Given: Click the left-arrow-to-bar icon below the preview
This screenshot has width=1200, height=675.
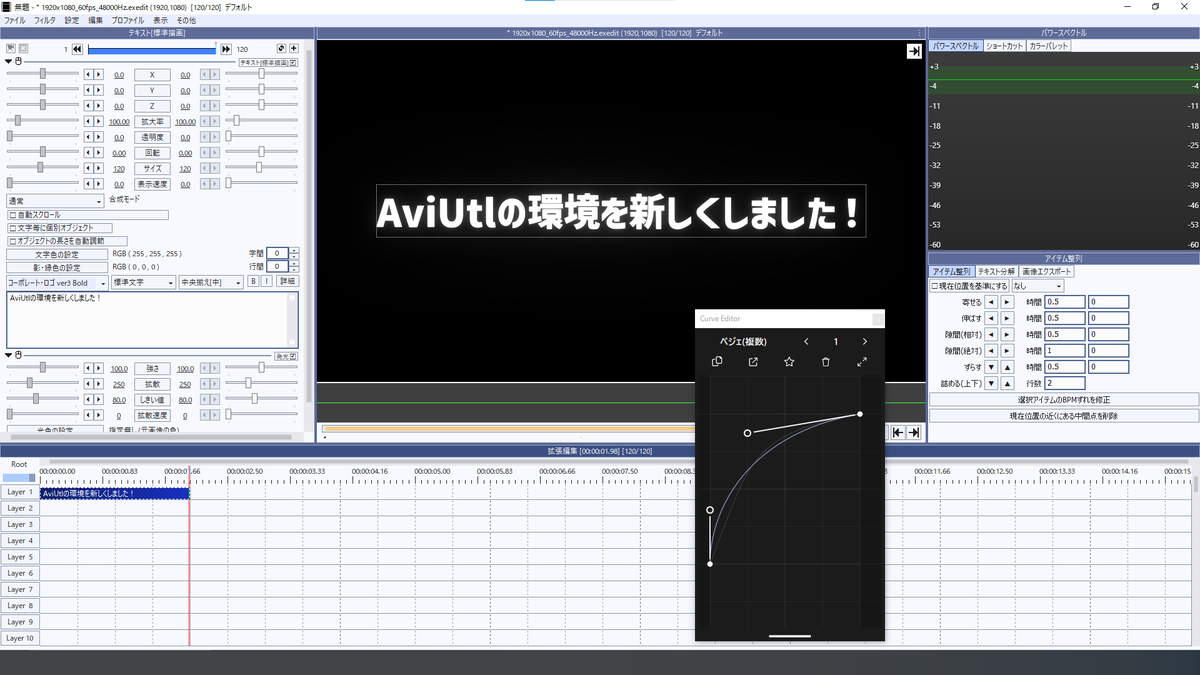Looking at the screenshot, I should pos(898,432).
